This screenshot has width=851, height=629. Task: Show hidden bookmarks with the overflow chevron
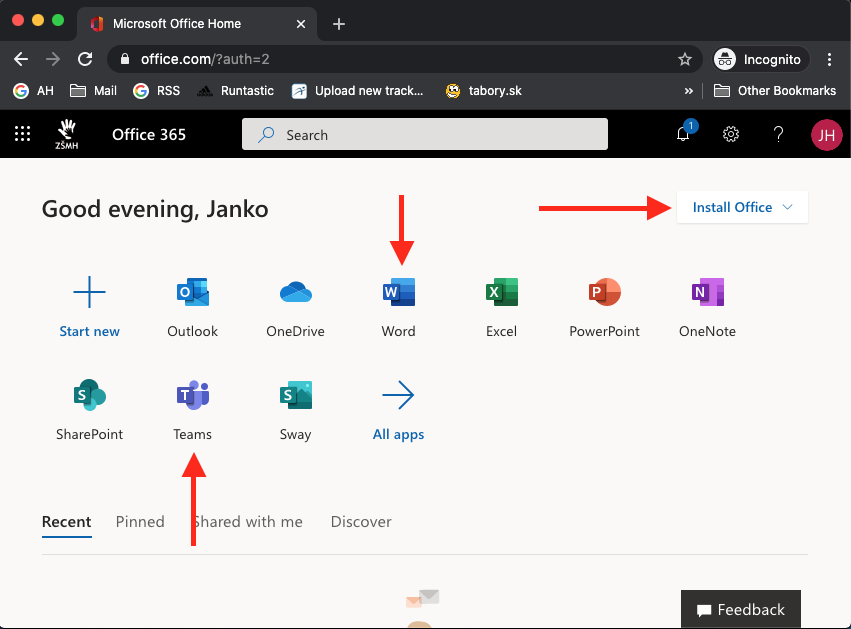(x=688, y=90)
